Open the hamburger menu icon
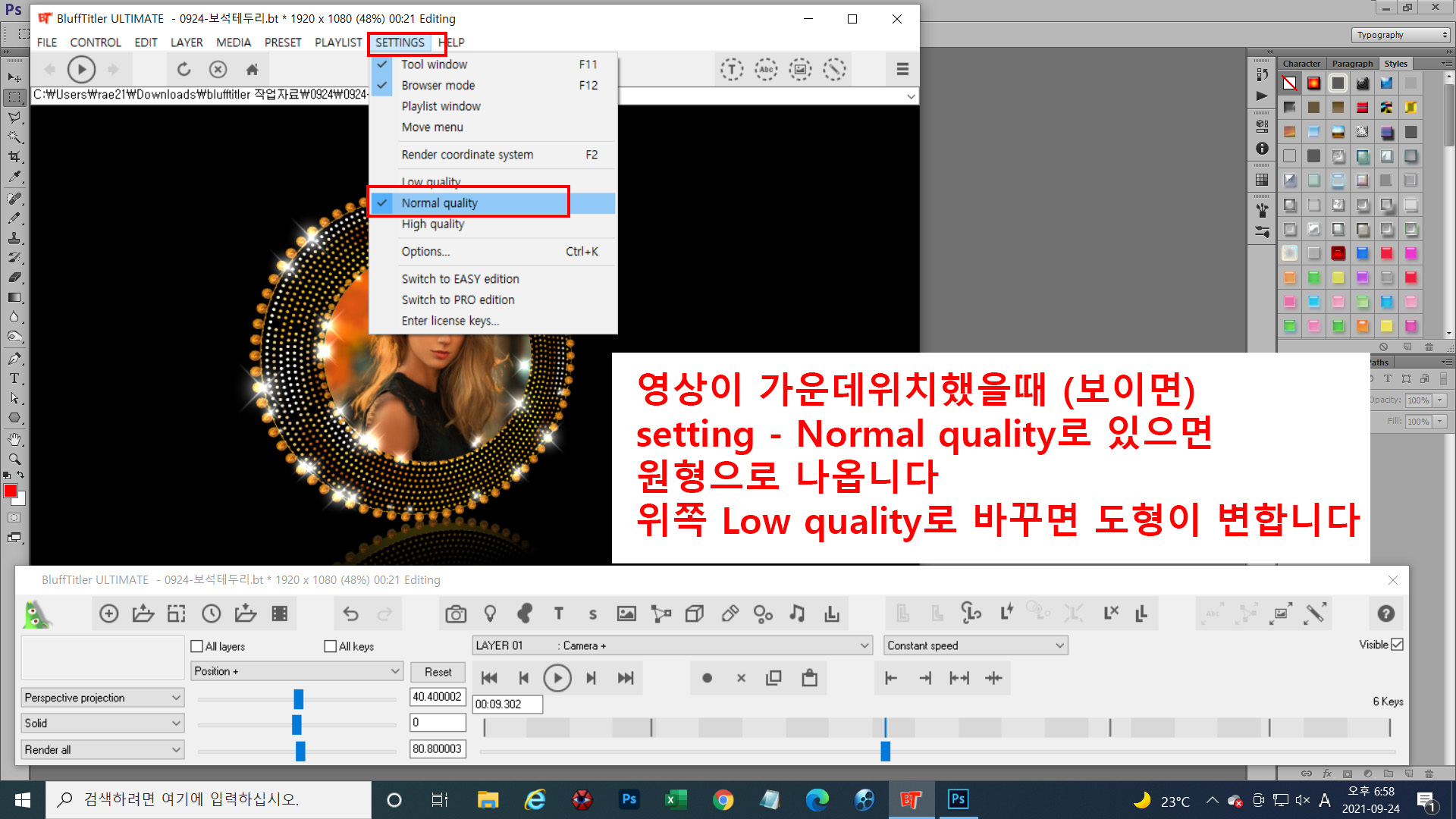Image resolution: width=1456 pixels, height=819 pixels. click(902, 69)
